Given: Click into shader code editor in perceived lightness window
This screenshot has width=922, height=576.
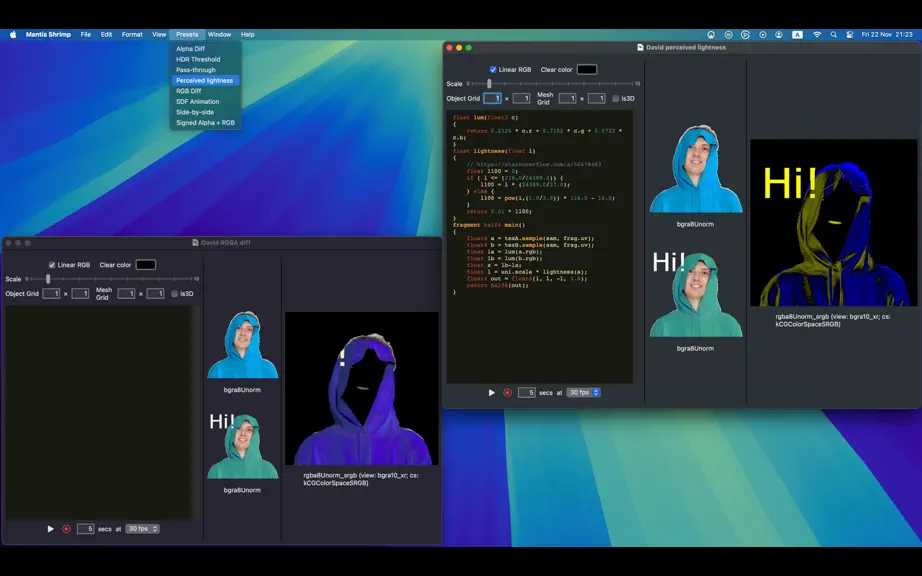Looking at the screenshot, I should (540, 247).
